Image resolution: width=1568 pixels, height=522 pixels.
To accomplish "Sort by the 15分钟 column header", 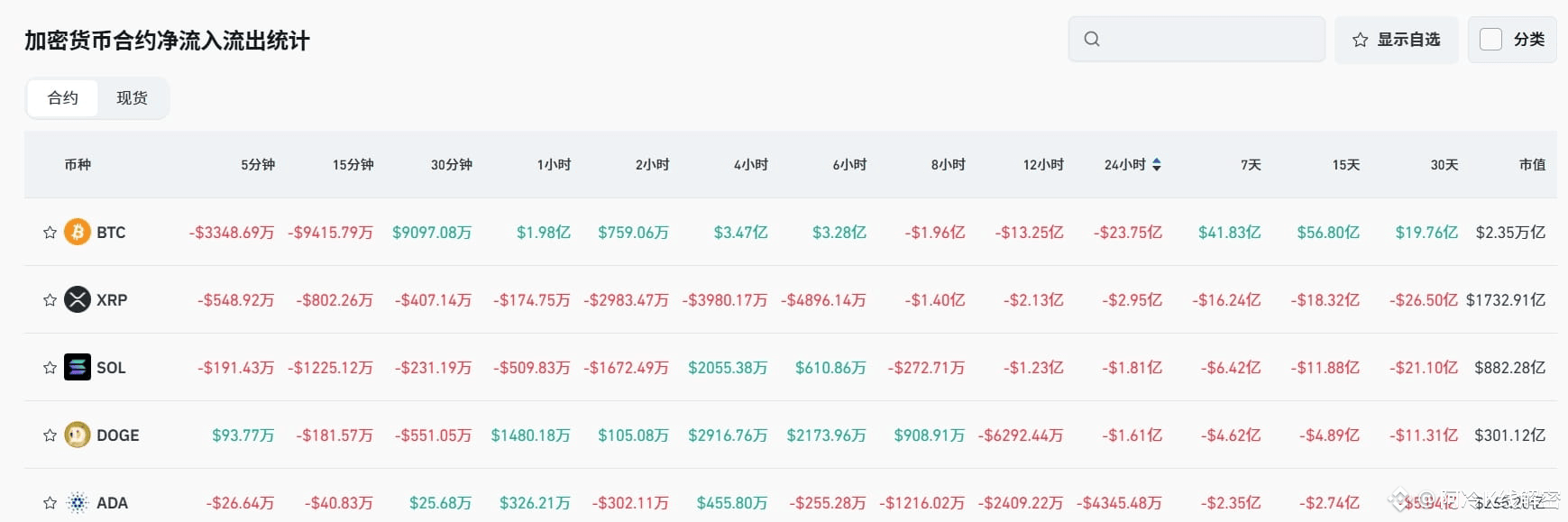I will (x=353, y=164).
